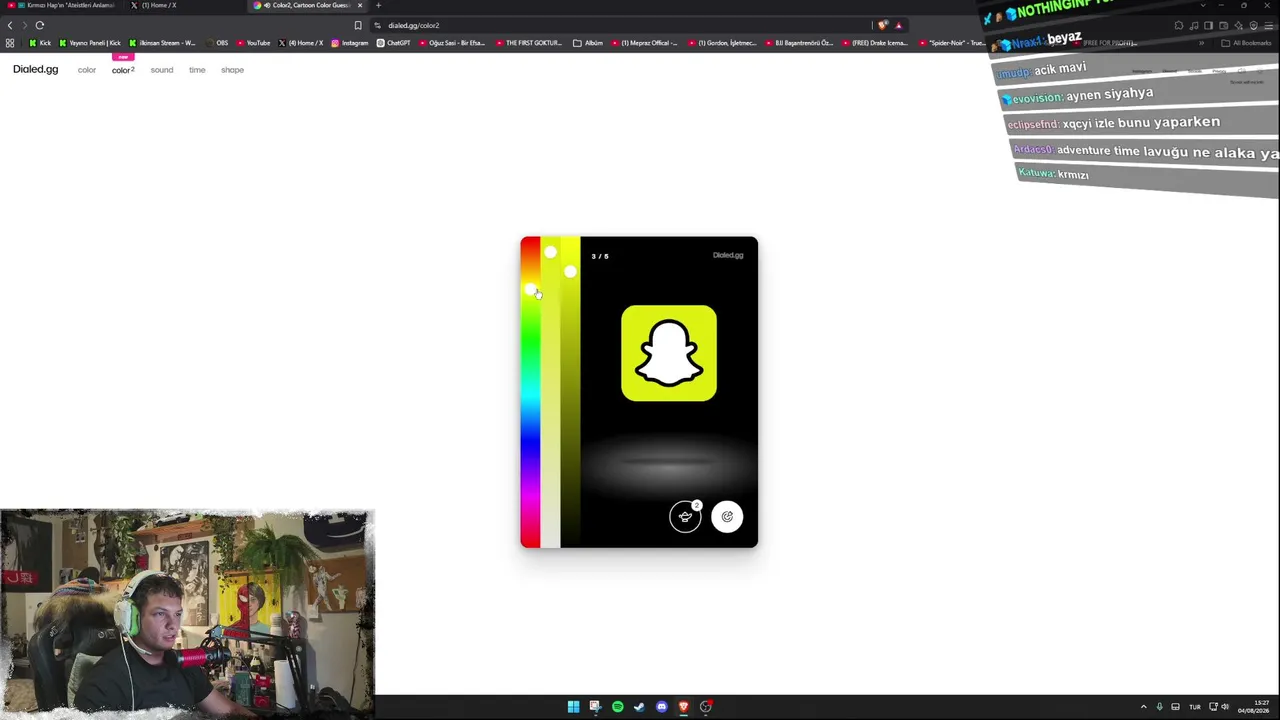Screen dimensions: 1280x720
Task: Click the browser back arrow
Action: tap(10, 25)
